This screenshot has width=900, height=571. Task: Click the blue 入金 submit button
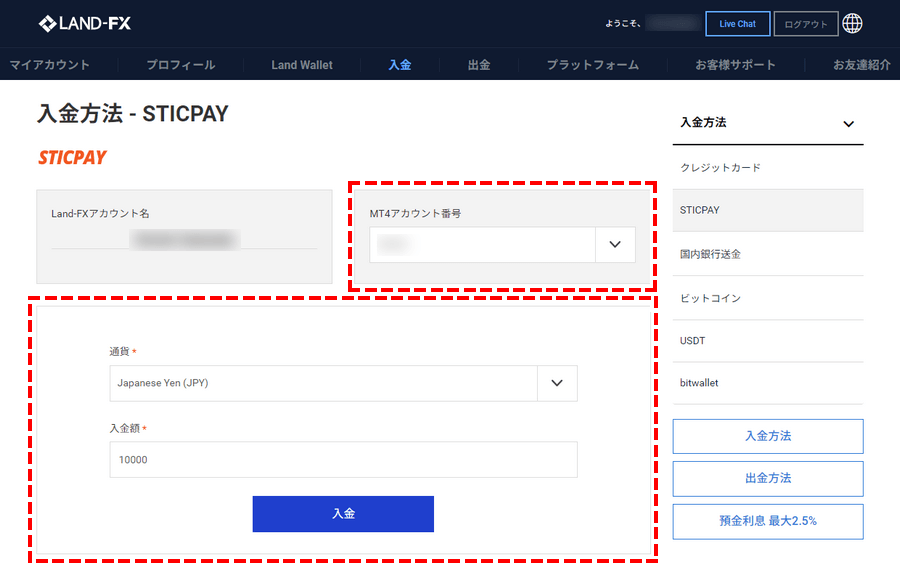tap(343, 514)
